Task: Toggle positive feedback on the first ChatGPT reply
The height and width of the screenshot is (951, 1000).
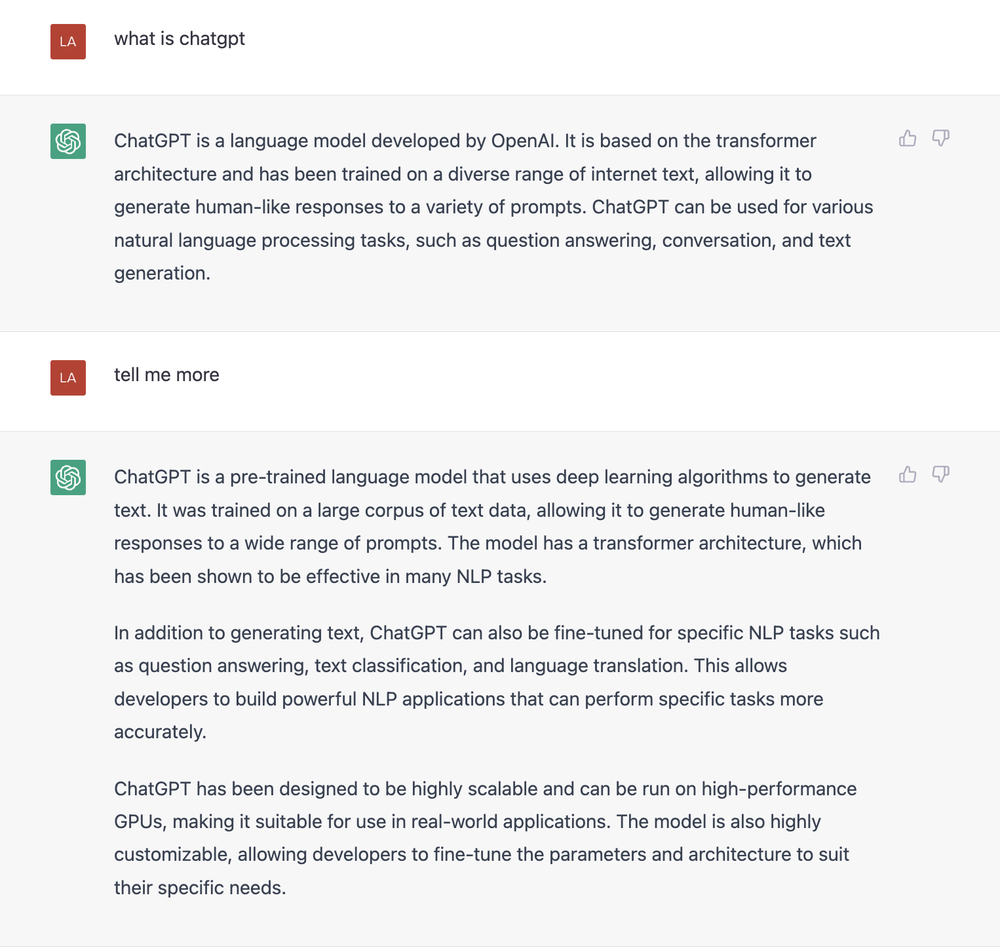Action: coord(907,138)
